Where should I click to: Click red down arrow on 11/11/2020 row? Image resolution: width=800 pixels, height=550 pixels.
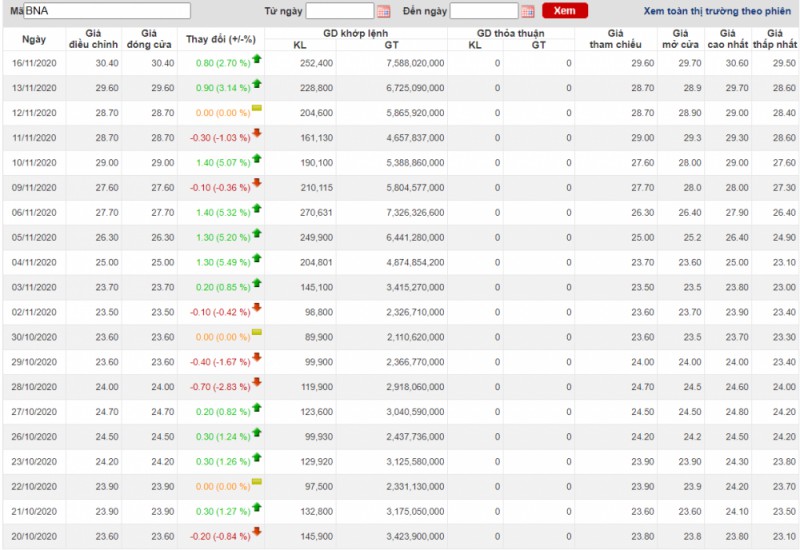tap(257, 133)
